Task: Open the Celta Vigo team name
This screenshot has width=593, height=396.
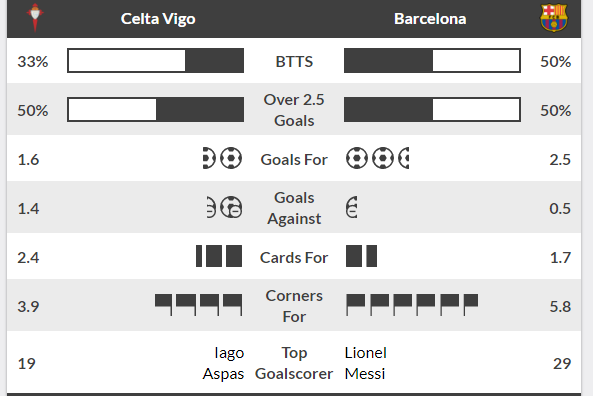Action: pyautogui.click(x=158, y=19)
